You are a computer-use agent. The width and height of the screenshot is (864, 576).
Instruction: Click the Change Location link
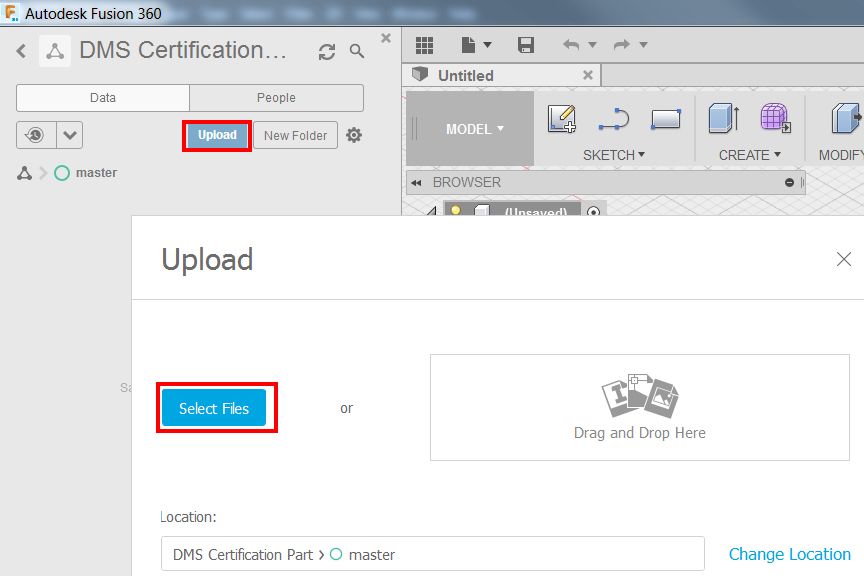790,554
